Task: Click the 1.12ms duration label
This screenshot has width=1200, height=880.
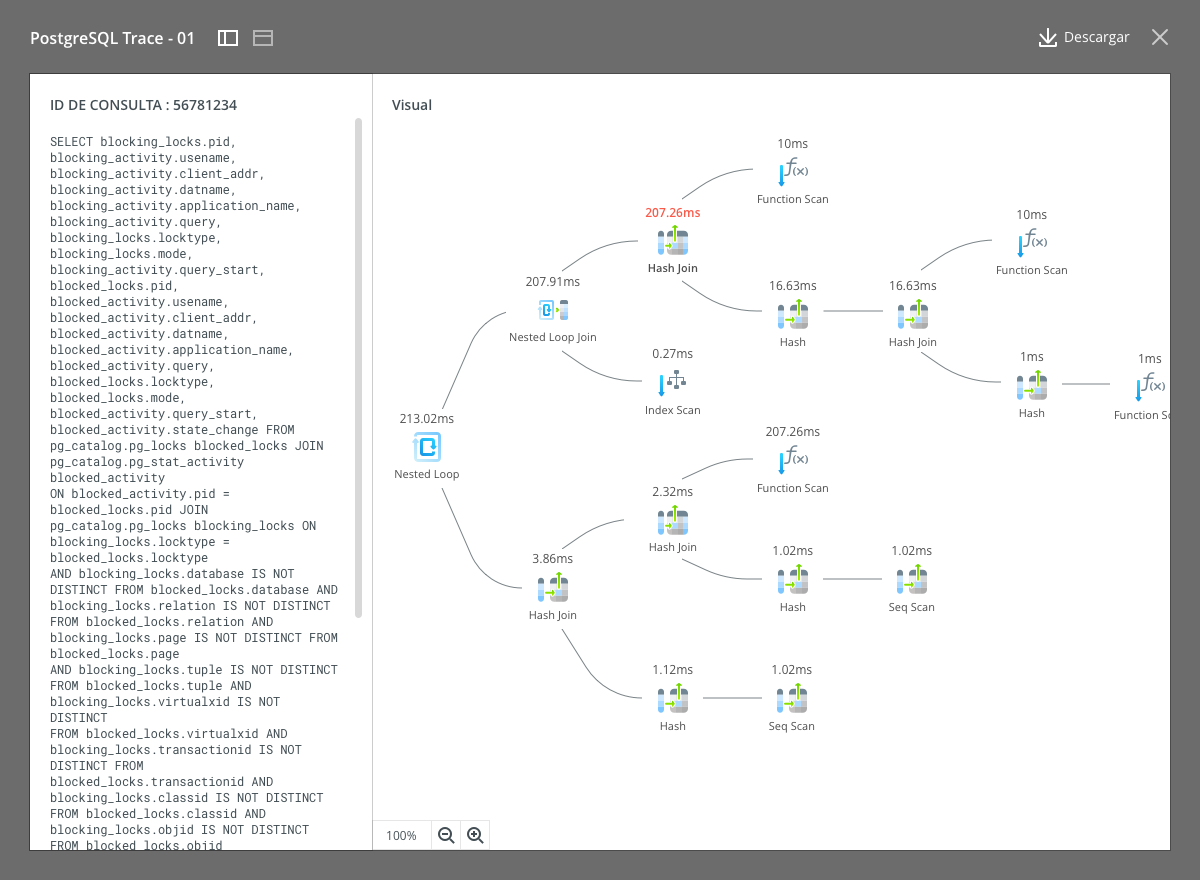Action: [673, 669]
